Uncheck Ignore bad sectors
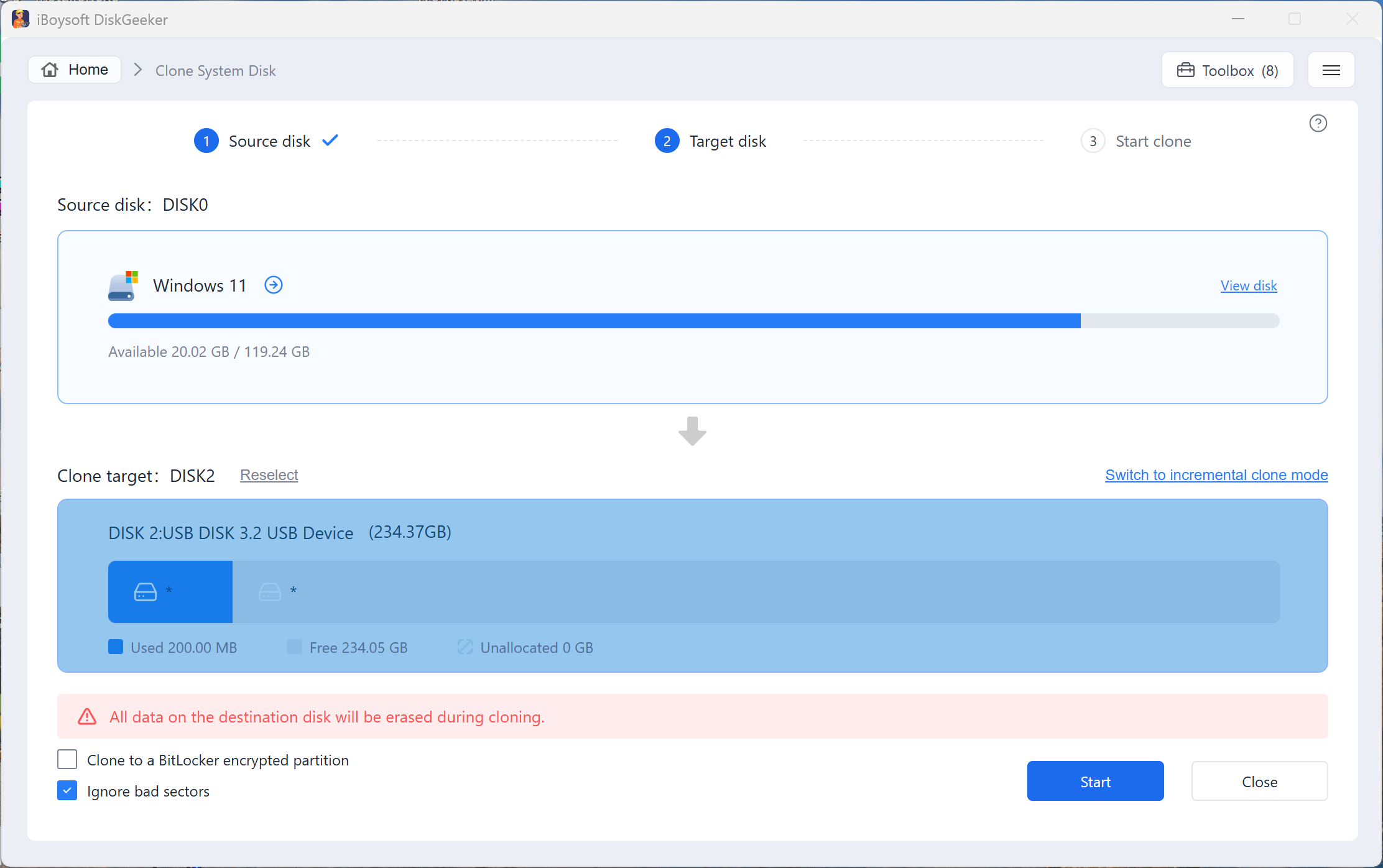The image size is (1383, 868). click(67, 791)
